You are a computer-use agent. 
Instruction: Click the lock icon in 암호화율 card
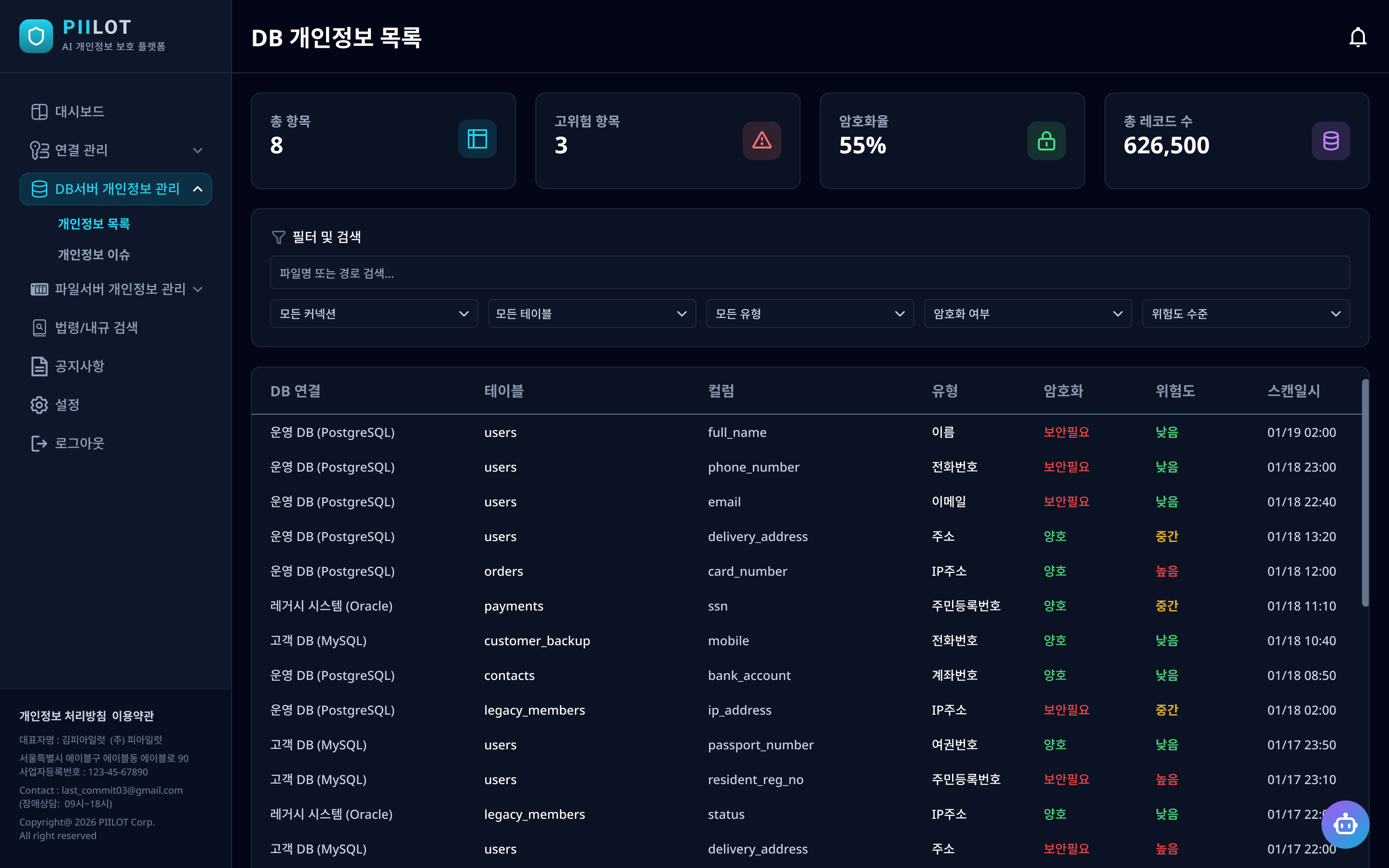(1047, 140)
